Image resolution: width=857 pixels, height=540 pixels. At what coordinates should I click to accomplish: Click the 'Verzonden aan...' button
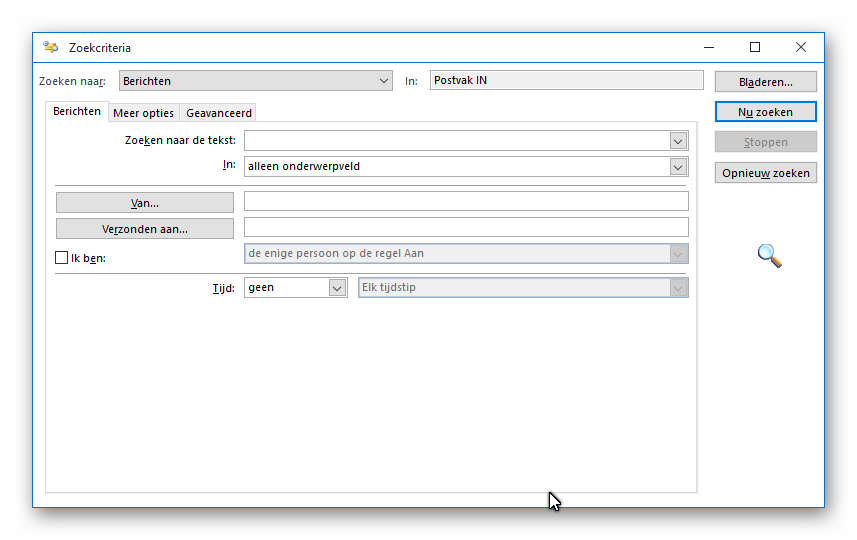coord(145,229)
